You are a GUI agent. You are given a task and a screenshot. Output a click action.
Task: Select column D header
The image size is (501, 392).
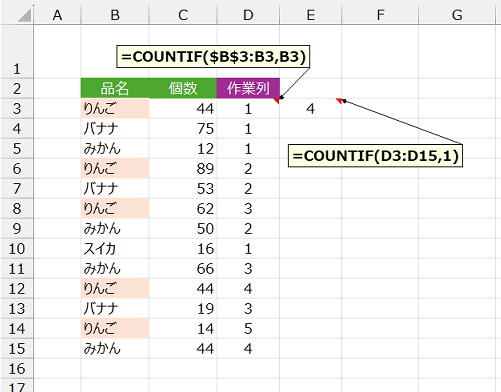coord(248,15)
